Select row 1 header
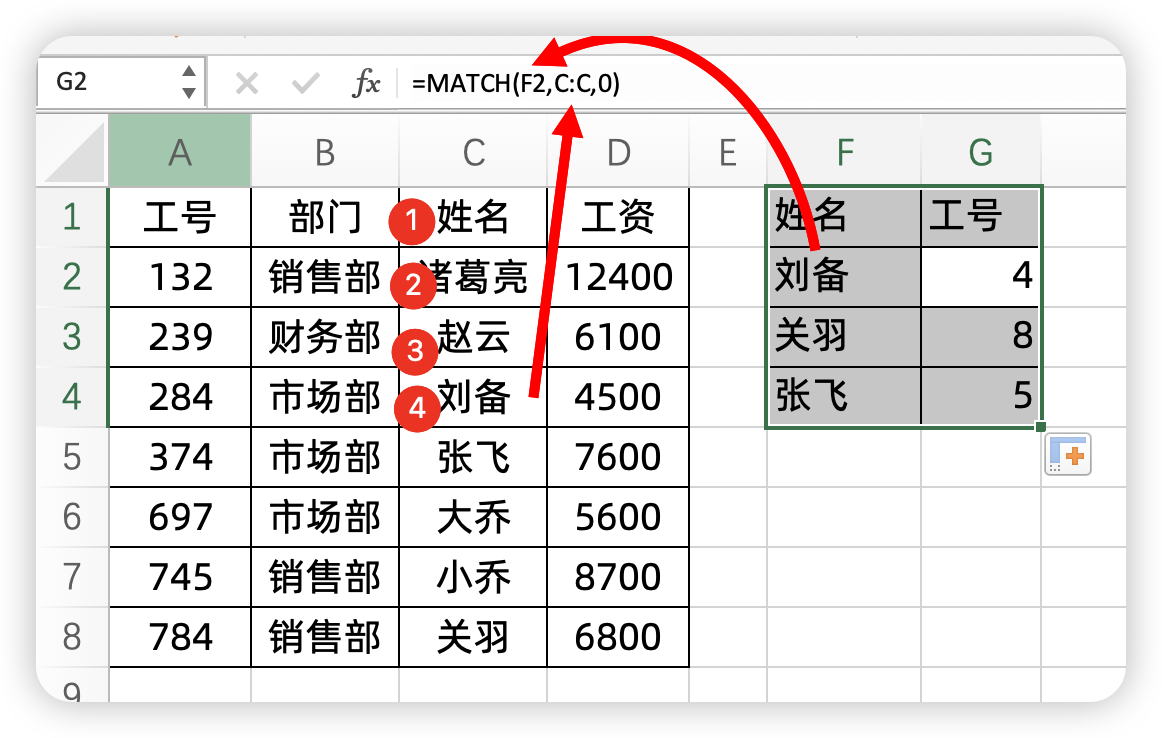 pos(72,217)
